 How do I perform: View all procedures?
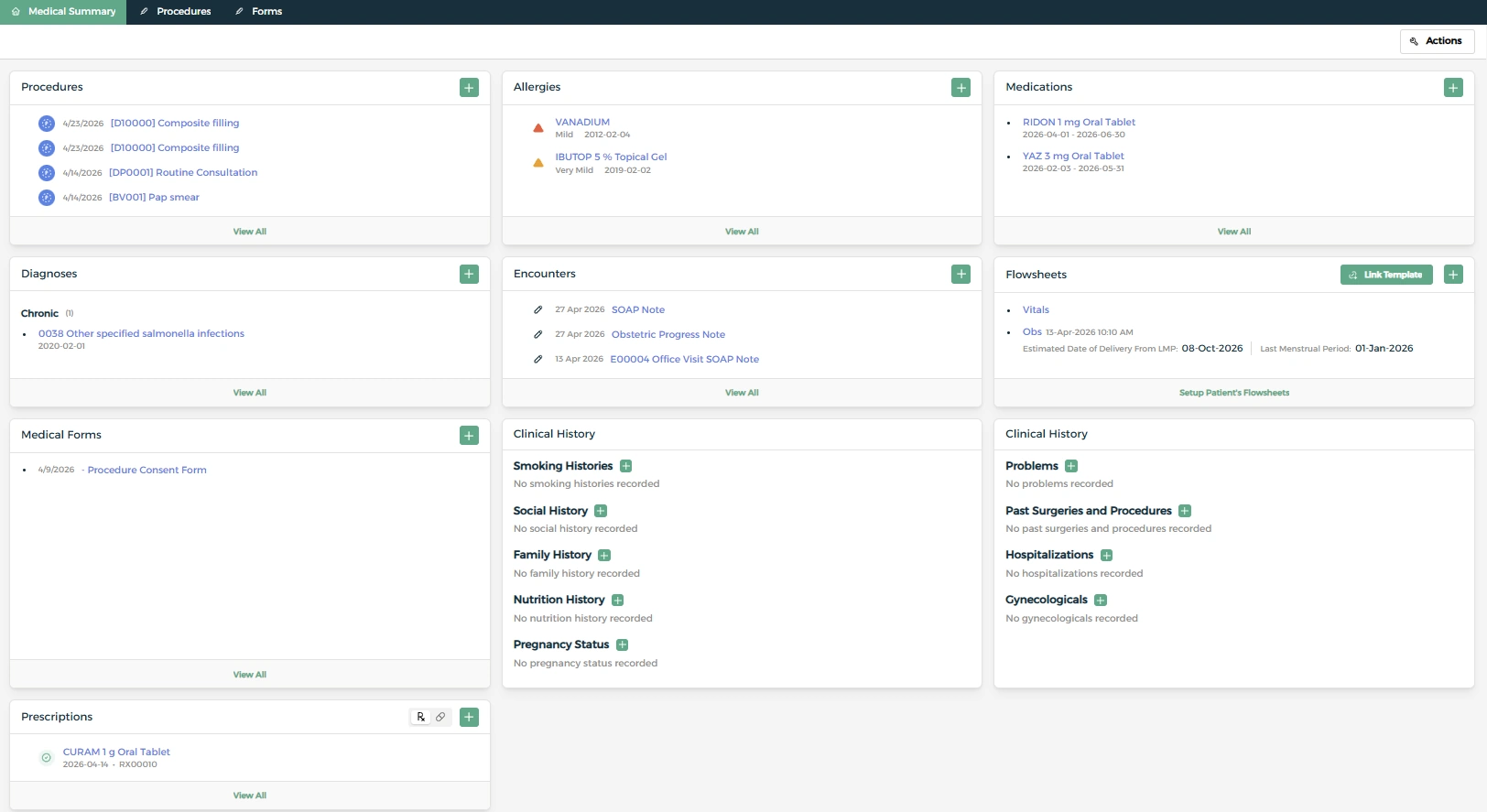tap(249, 232)
